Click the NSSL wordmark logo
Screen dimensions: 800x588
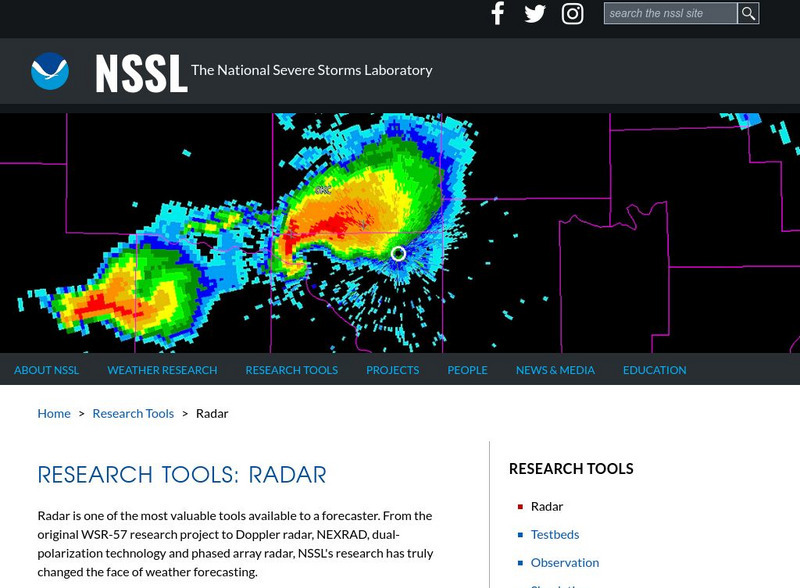[140, 70]
